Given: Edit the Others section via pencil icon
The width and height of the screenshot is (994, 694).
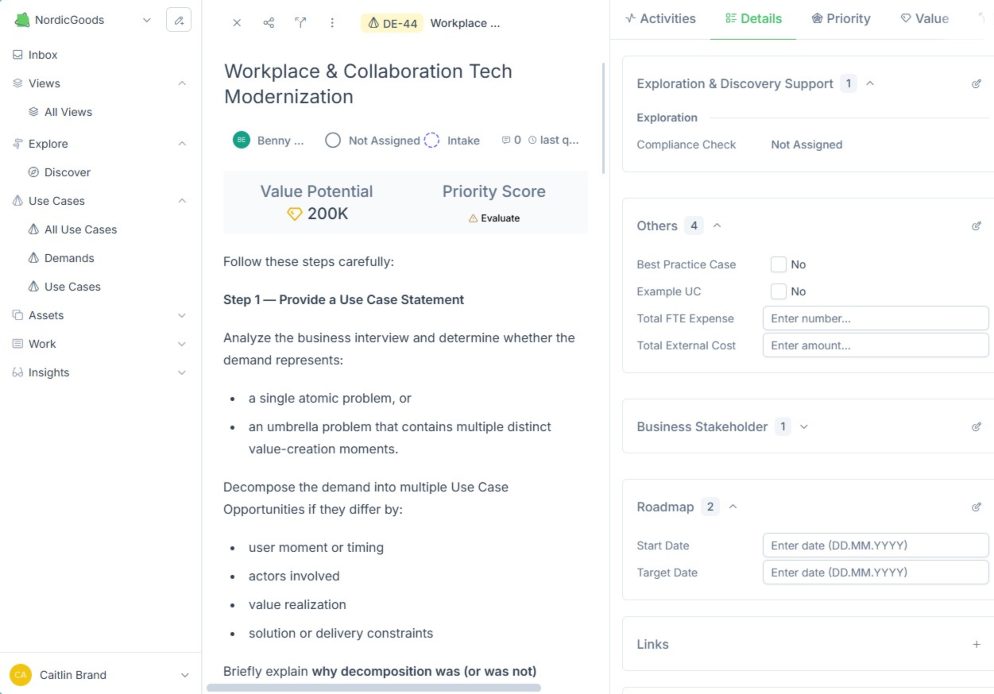Looking at the screenshot, I should point(976,226).
